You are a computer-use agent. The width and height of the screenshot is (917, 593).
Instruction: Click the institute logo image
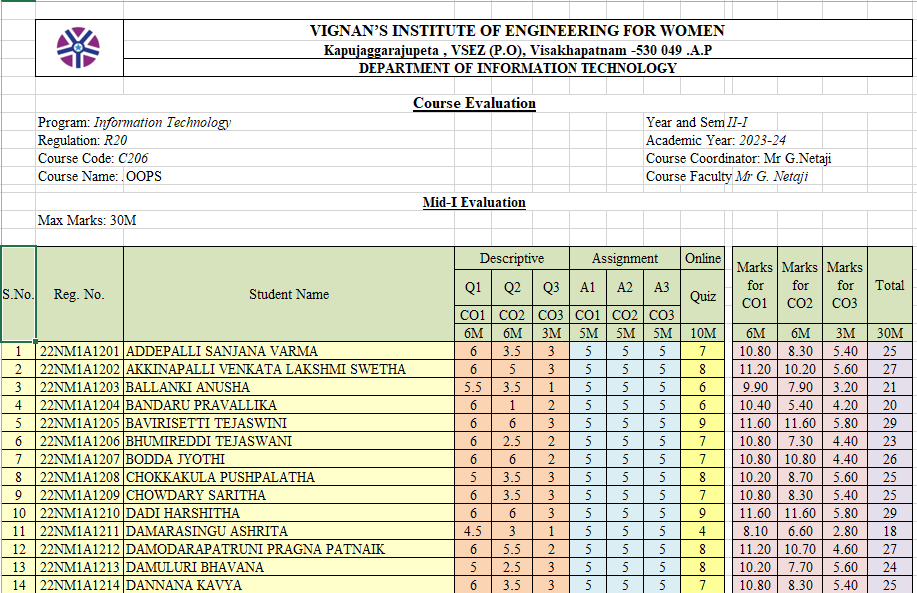[x=78, y=47]
